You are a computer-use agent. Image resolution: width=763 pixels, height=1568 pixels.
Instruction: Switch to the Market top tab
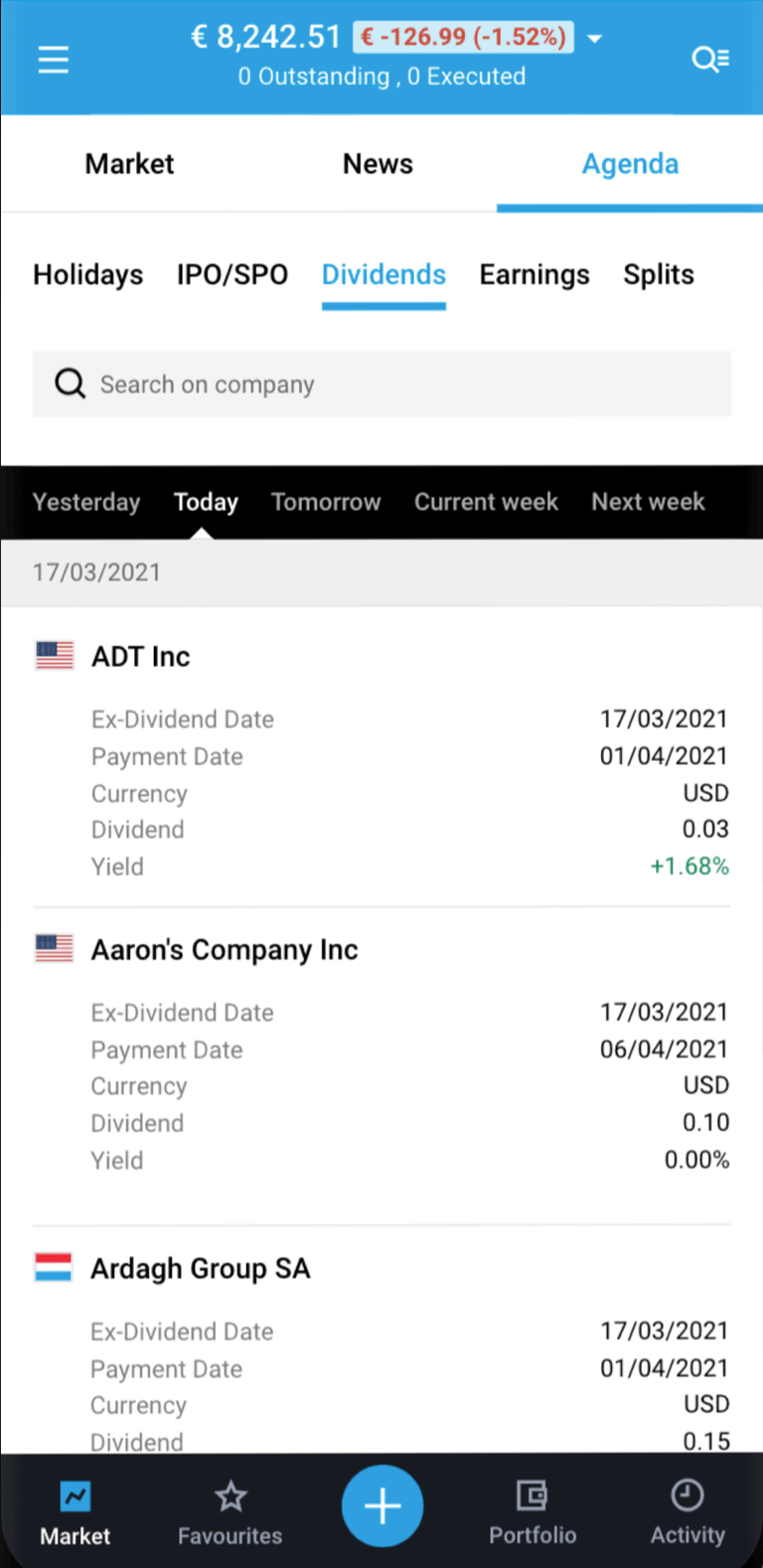point(129,164)
